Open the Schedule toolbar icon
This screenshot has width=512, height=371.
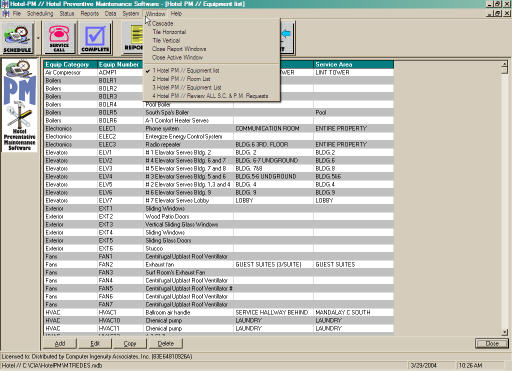click(x=18, y=38)
